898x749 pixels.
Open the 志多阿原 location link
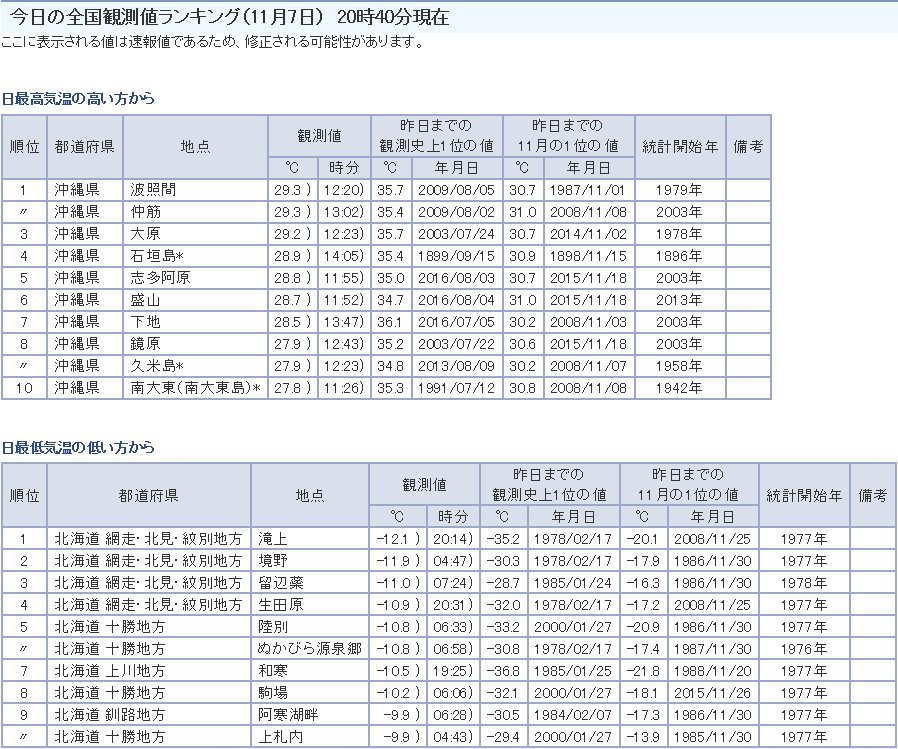tap(159, 278)
